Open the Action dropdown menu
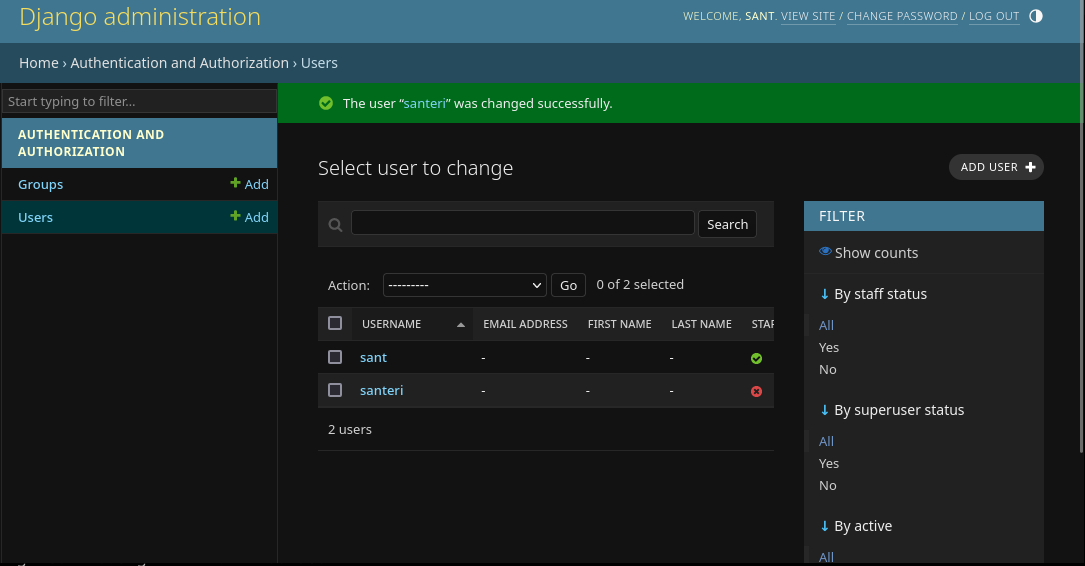Viewport: 1085px width, 566px height. (464, 285)
